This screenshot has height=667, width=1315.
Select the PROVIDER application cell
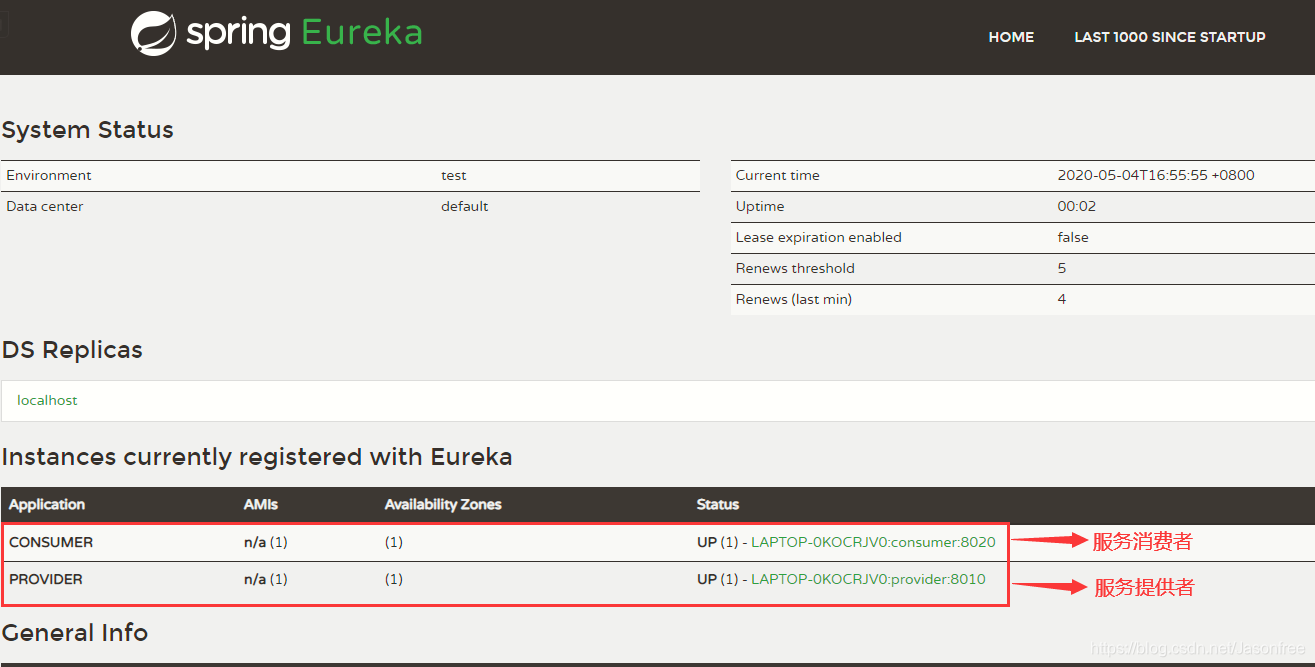point(46,579)
